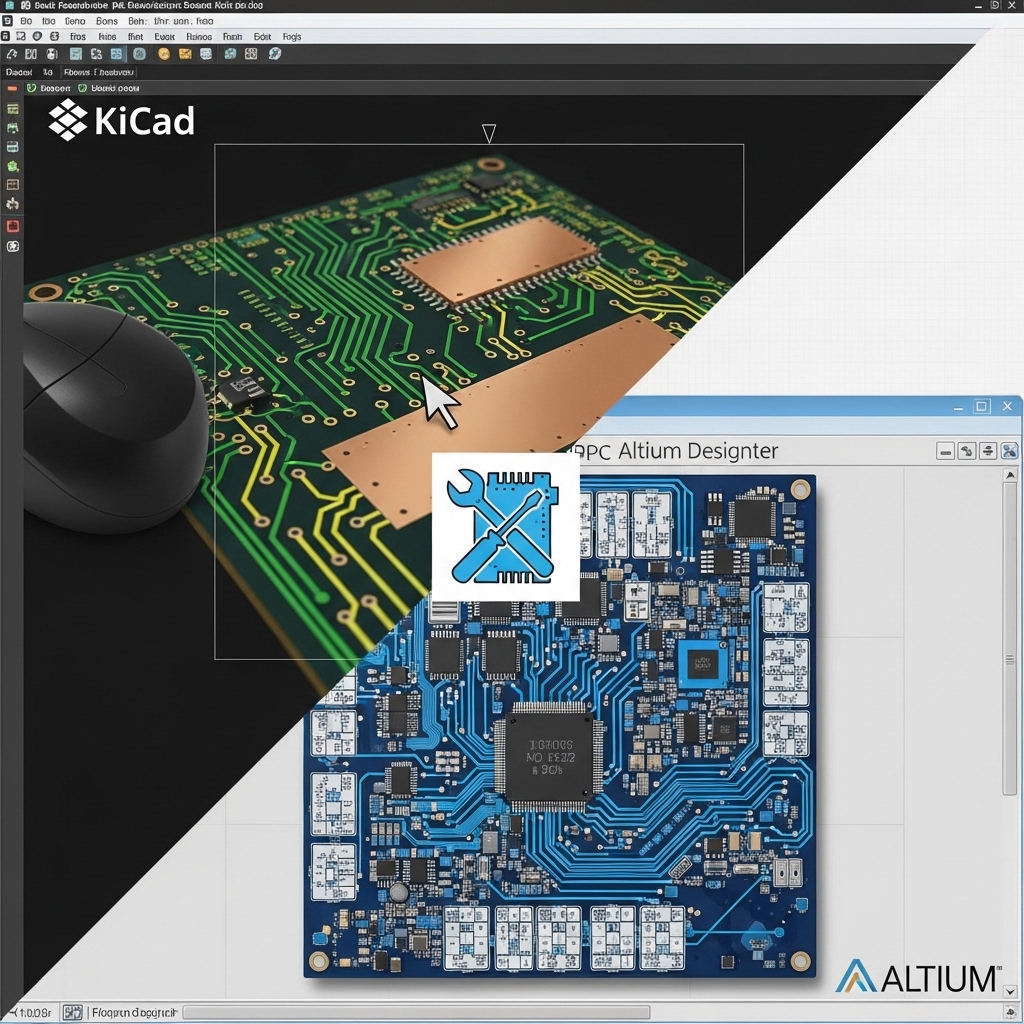Open the 'Bdit' menu item

(262, 37)
